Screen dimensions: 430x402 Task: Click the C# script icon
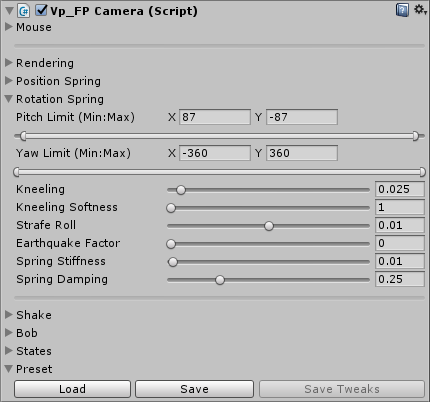click(x=24, y=11)
